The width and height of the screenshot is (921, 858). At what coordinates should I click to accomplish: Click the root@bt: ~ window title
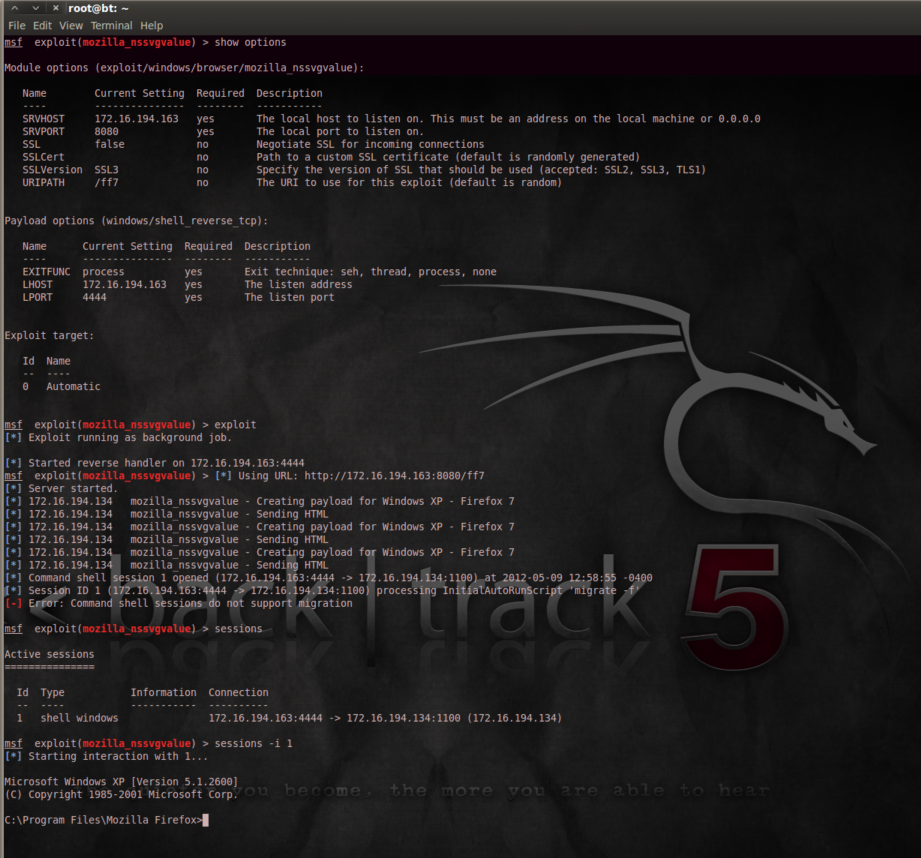[x=98, y=9]
